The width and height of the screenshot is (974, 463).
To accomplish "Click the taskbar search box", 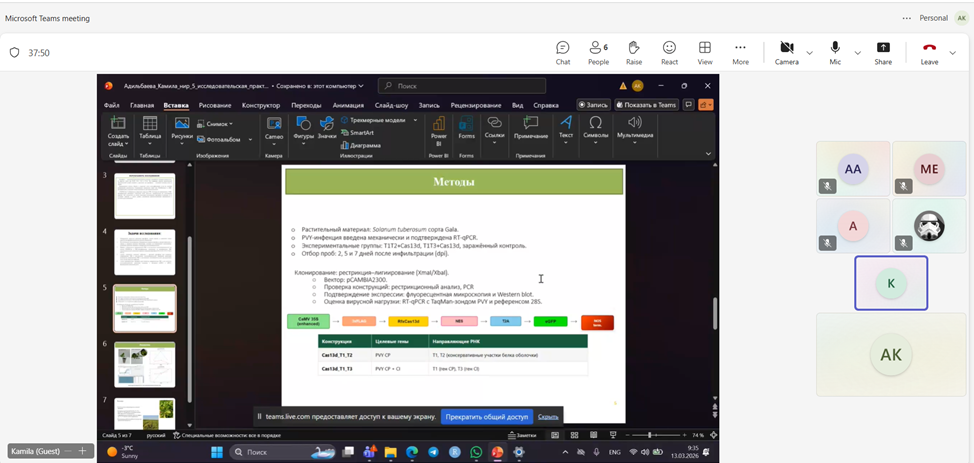I will tap(270, 452).
